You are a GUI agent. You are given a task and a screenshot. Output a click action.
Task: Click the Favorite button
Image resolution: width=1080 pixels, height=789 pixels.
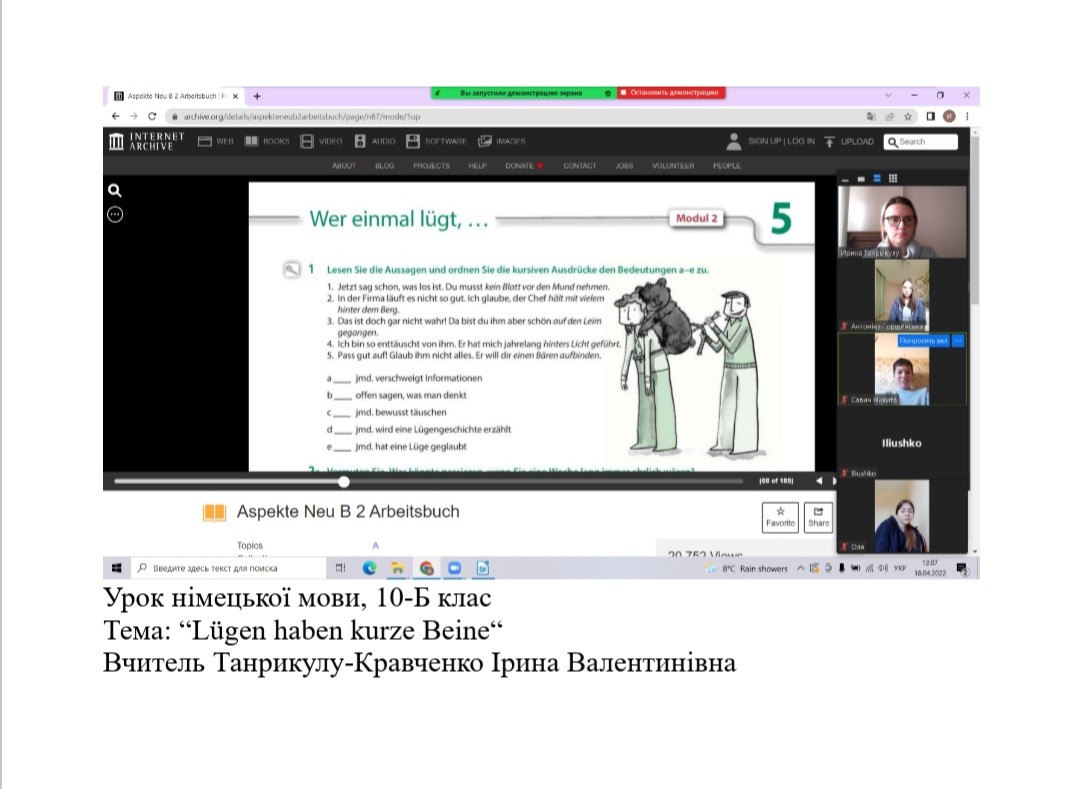tap(780, 516)
